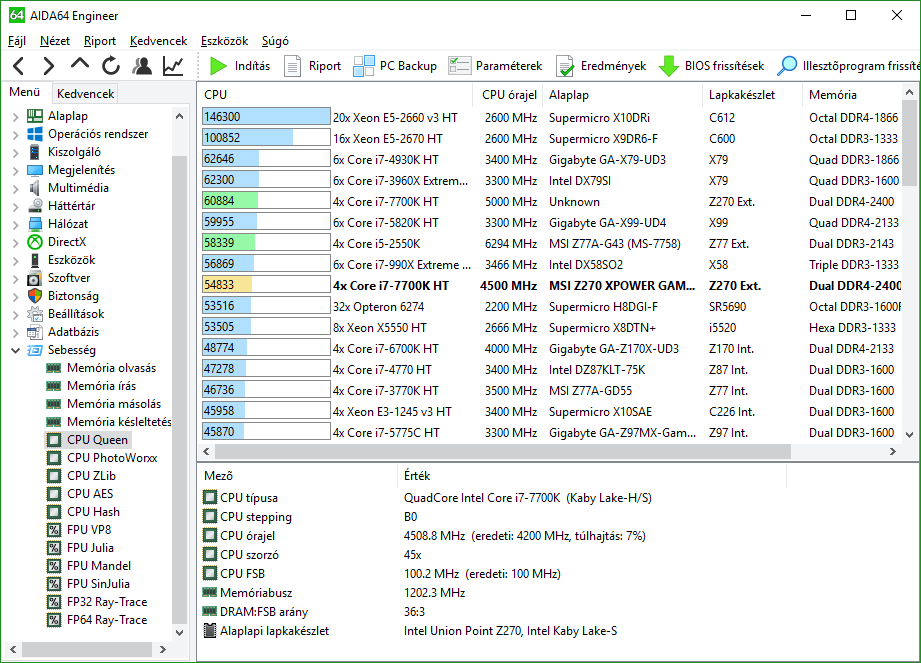Select Alaplap in the tree
921x663 pixels.
(x=68, y=116)
